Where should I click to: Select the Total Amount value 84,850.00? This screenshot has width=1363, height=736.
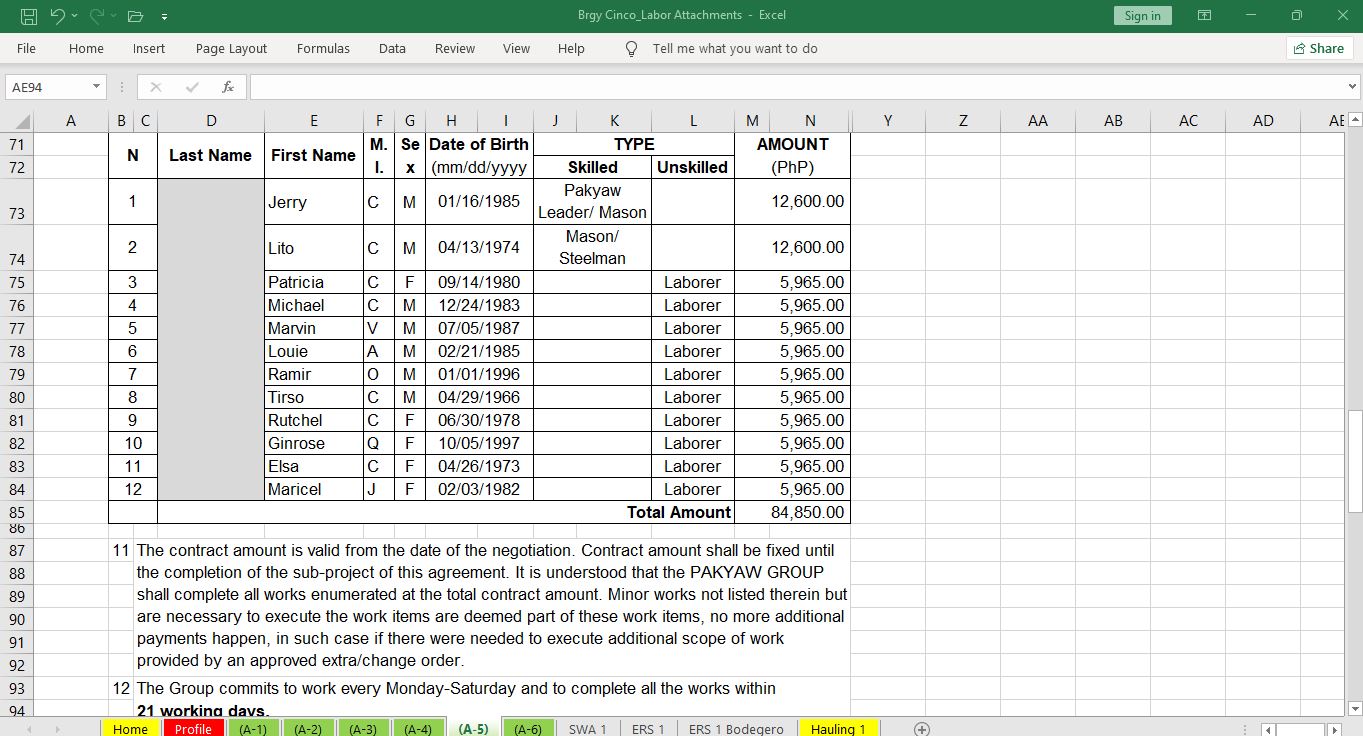[x=791, y=512]
